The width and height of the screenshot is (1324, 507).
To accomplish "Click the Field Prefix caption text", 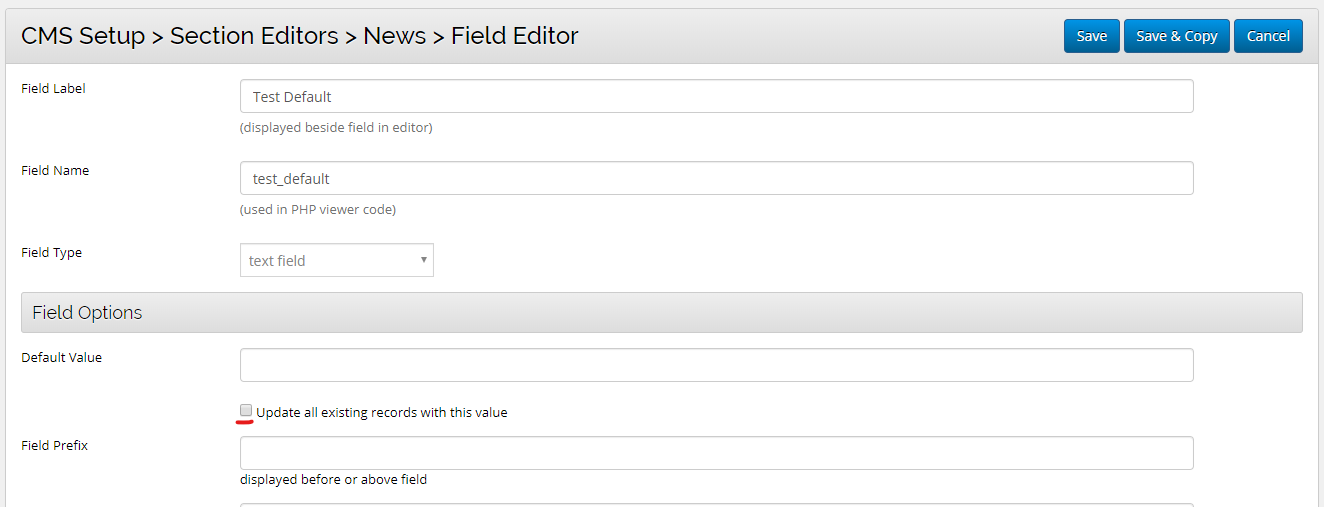I will tap(54, 445).
